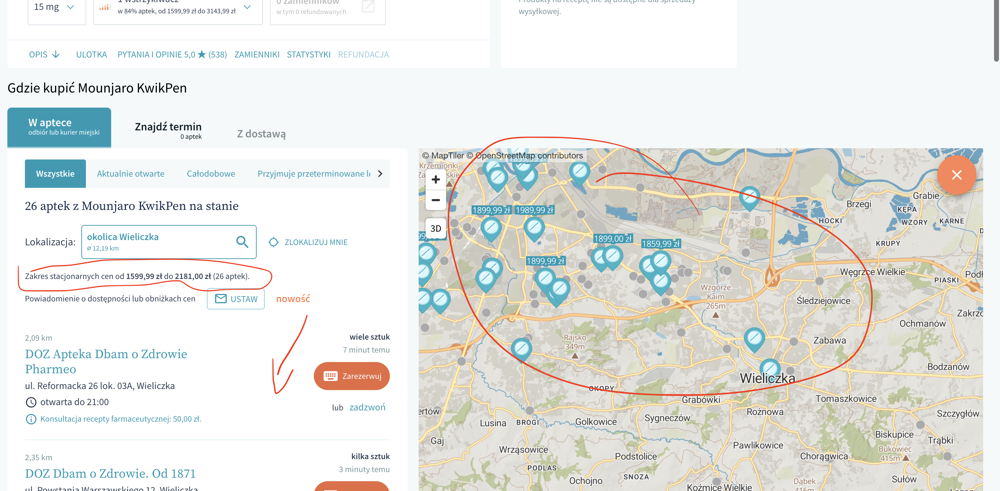Click the magnifier in the location field

(x=242, y=241)
